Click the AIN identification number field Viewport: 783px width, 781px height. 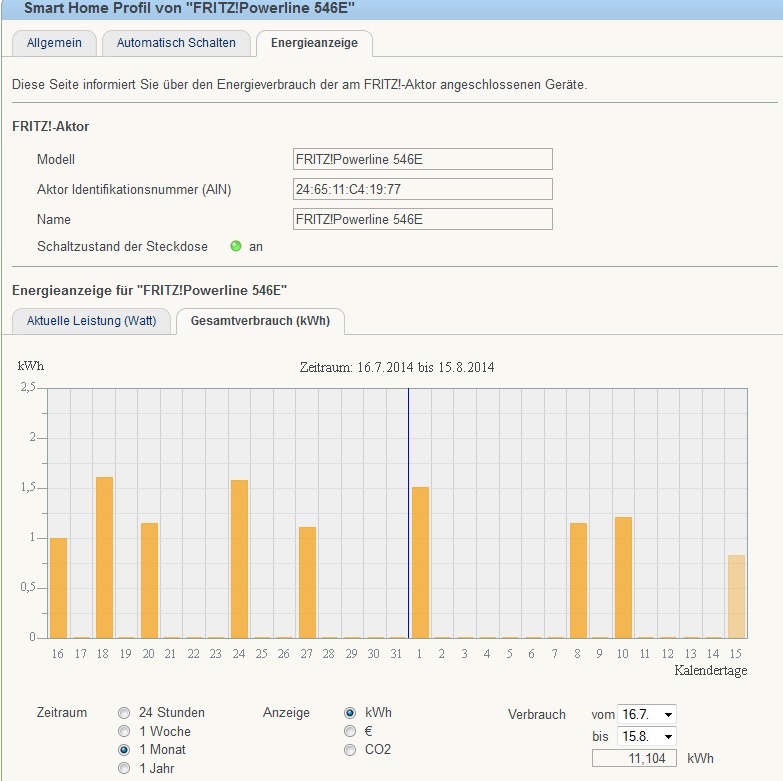click(422, 189)
